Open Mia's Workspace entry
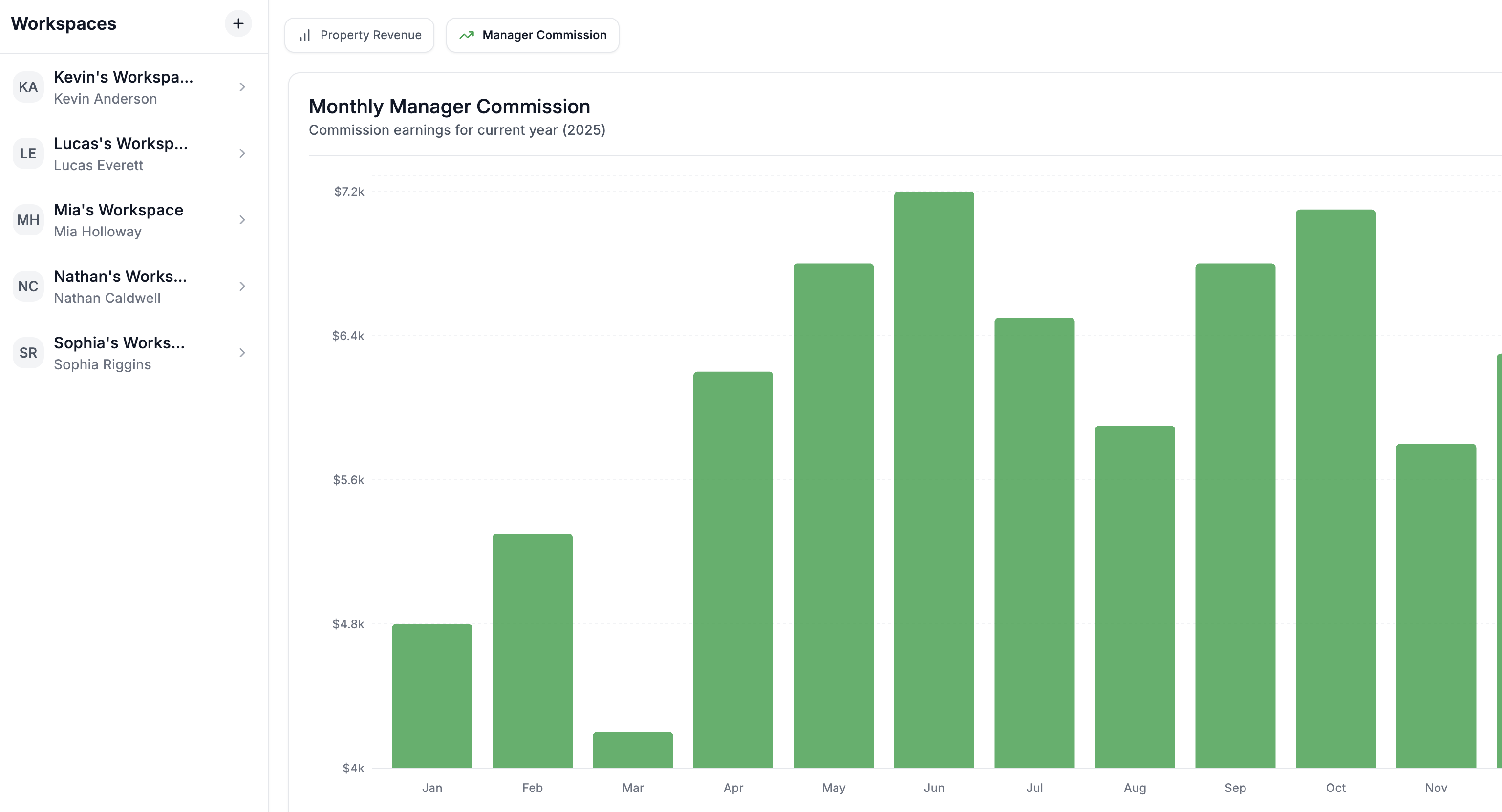Screen dimensions: 1502x812 pyautogui.click(x=133, y=220)
